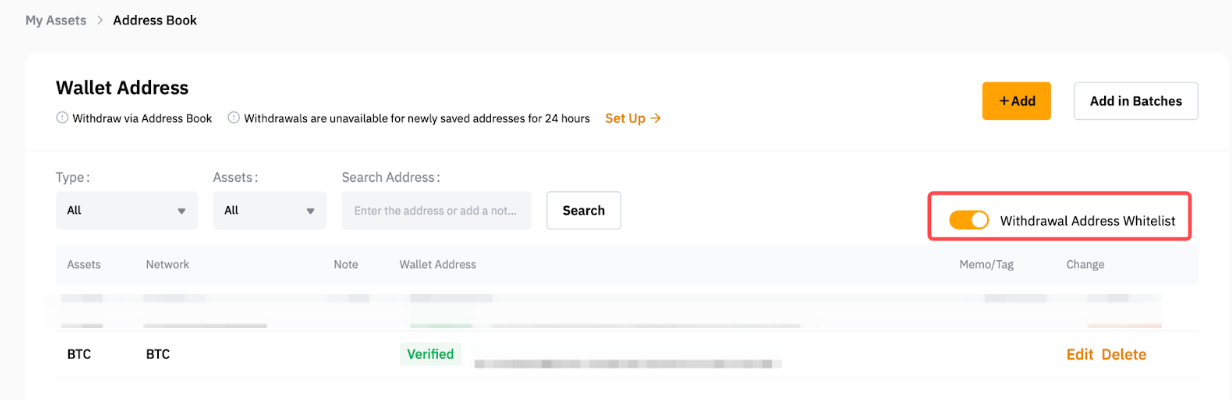Viewport: 1232px width, 400px height.
Task: Click the Wallet Address column header
Action: coord(437,264)
